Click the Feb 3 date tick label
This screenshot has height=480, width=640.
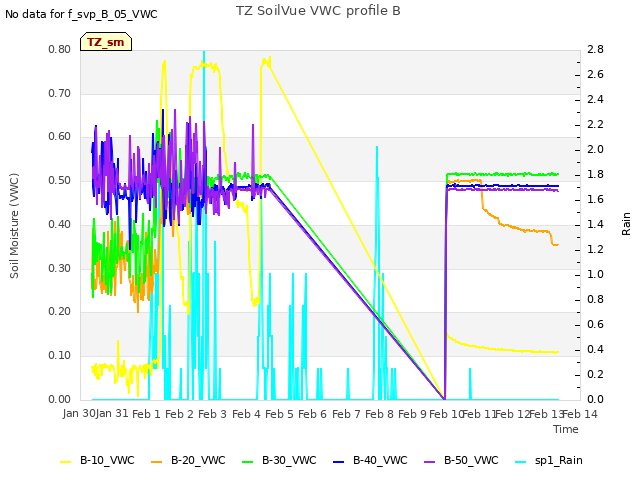[x=213, y=414]
